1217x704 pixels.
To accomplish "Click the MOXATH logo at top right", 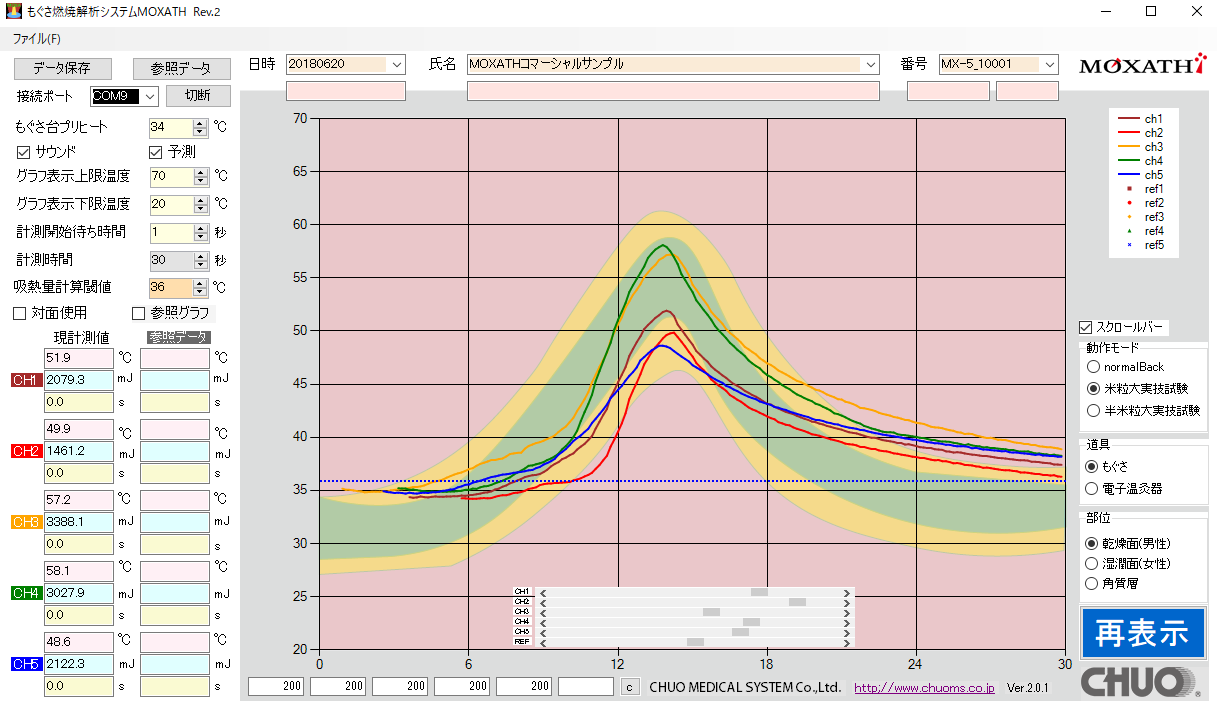I will point(1141,66).
